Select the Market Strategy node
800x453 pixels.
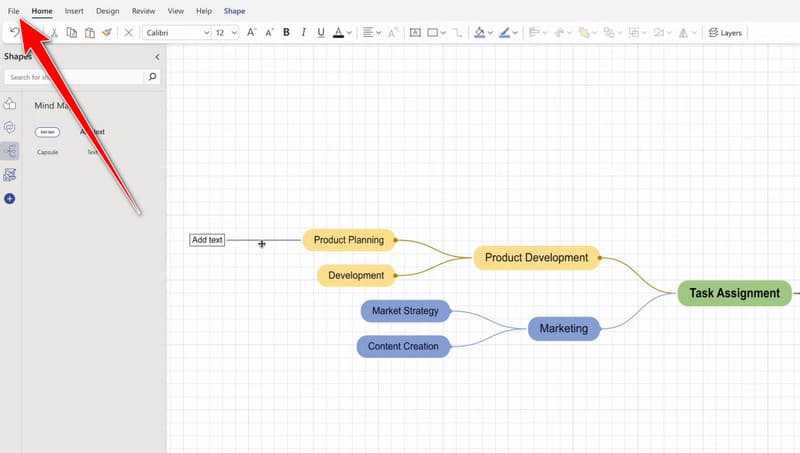pos(406,311)
